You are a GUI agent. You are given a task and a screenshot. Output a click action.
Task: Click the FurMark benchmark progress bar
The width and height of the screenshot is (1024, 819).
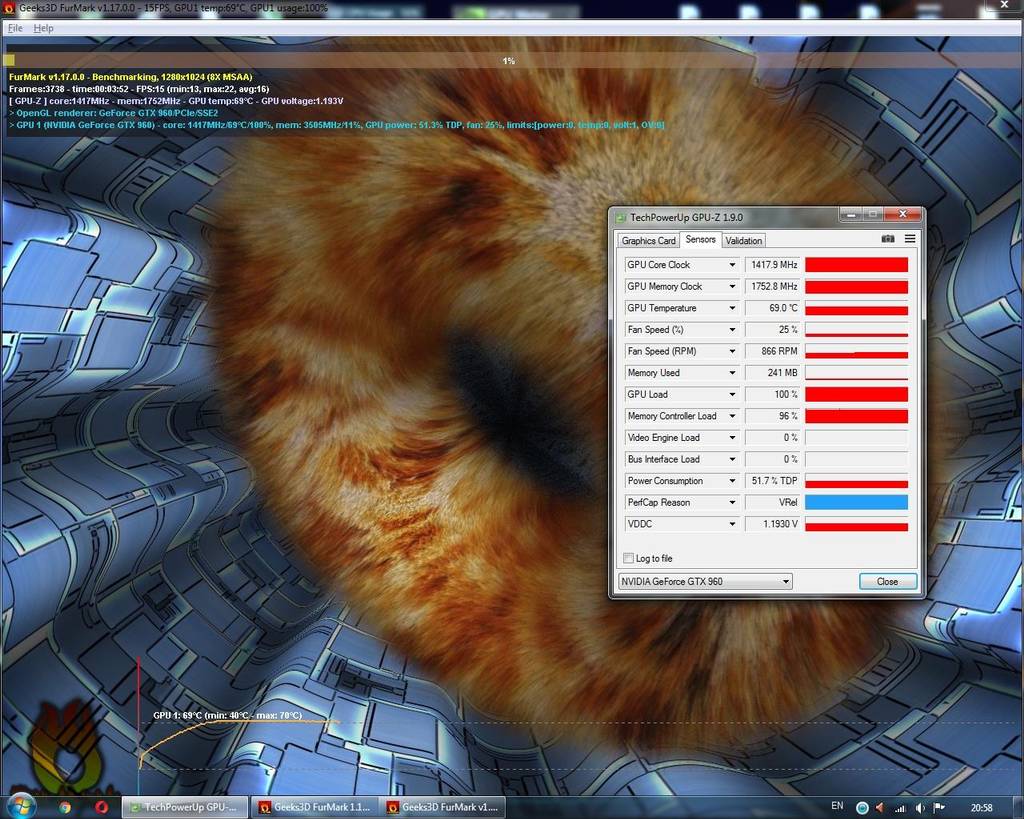tap(509, 60)
